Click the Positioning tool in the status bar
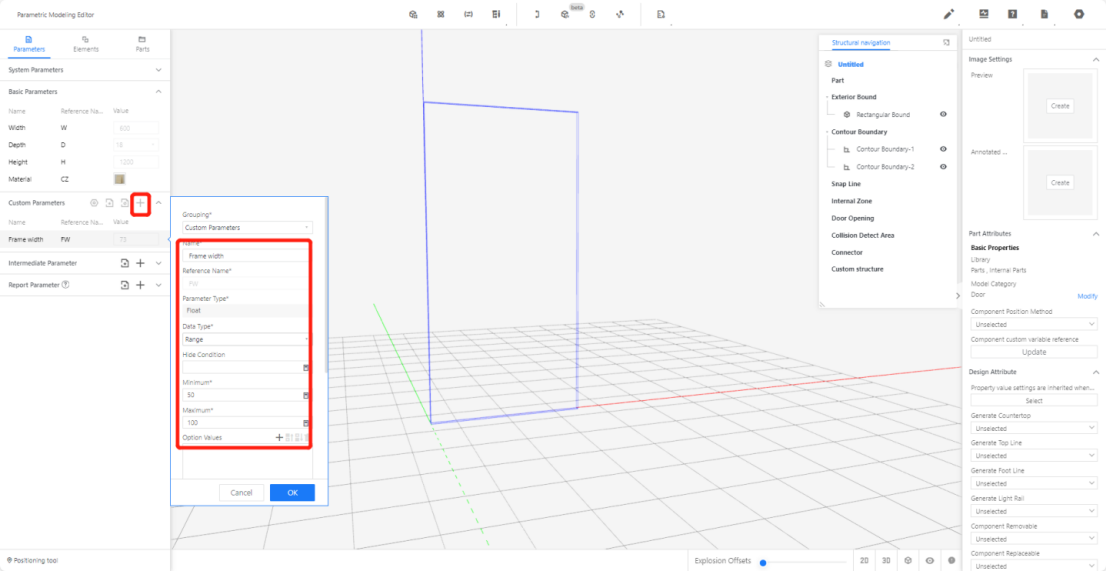This screenshot has height=571, width=1107. (x=32, y=560)
